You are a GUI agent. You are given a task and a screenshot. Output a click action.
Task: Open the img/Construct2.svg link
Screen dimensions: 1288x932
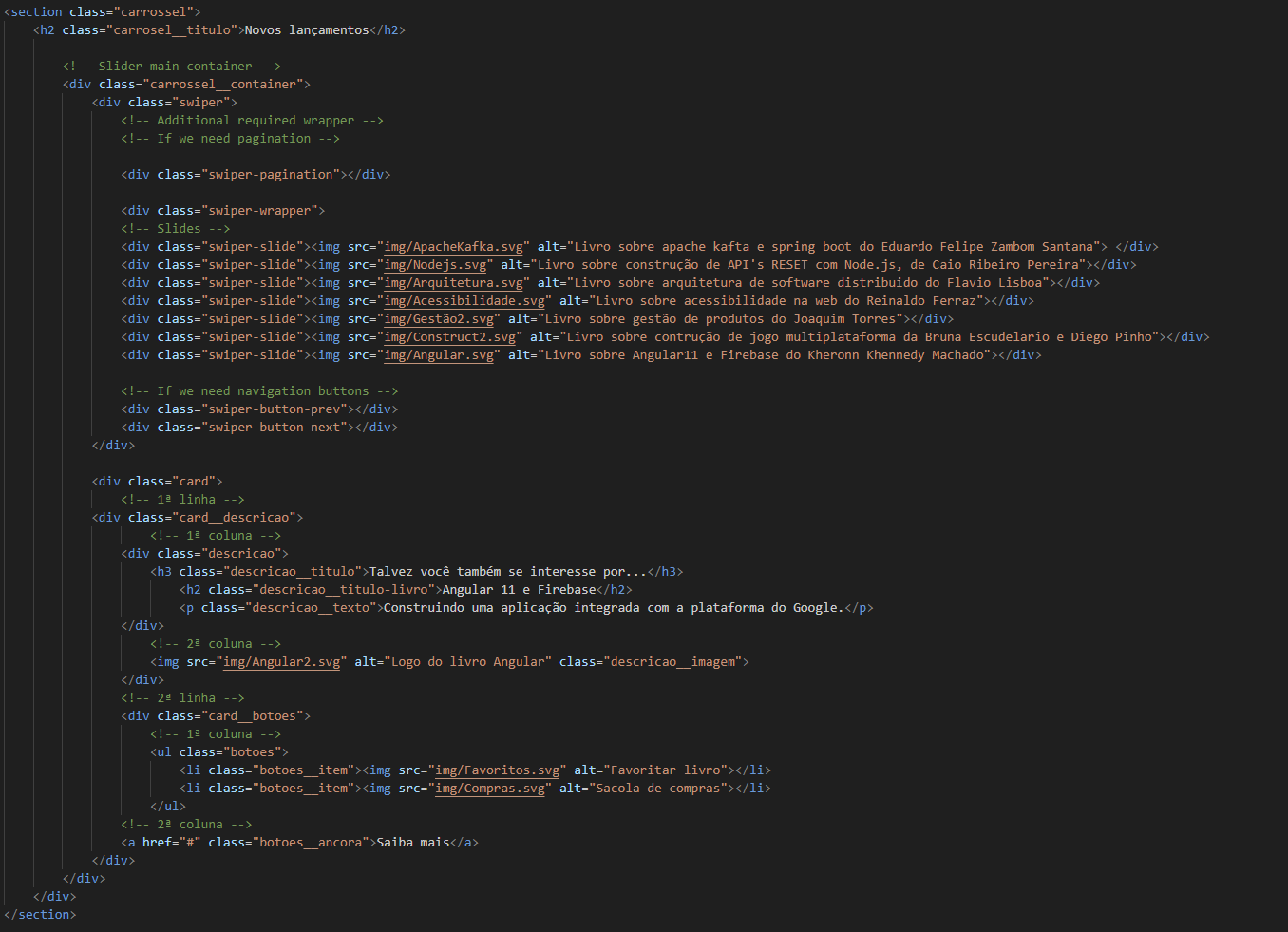coord(449,337)
